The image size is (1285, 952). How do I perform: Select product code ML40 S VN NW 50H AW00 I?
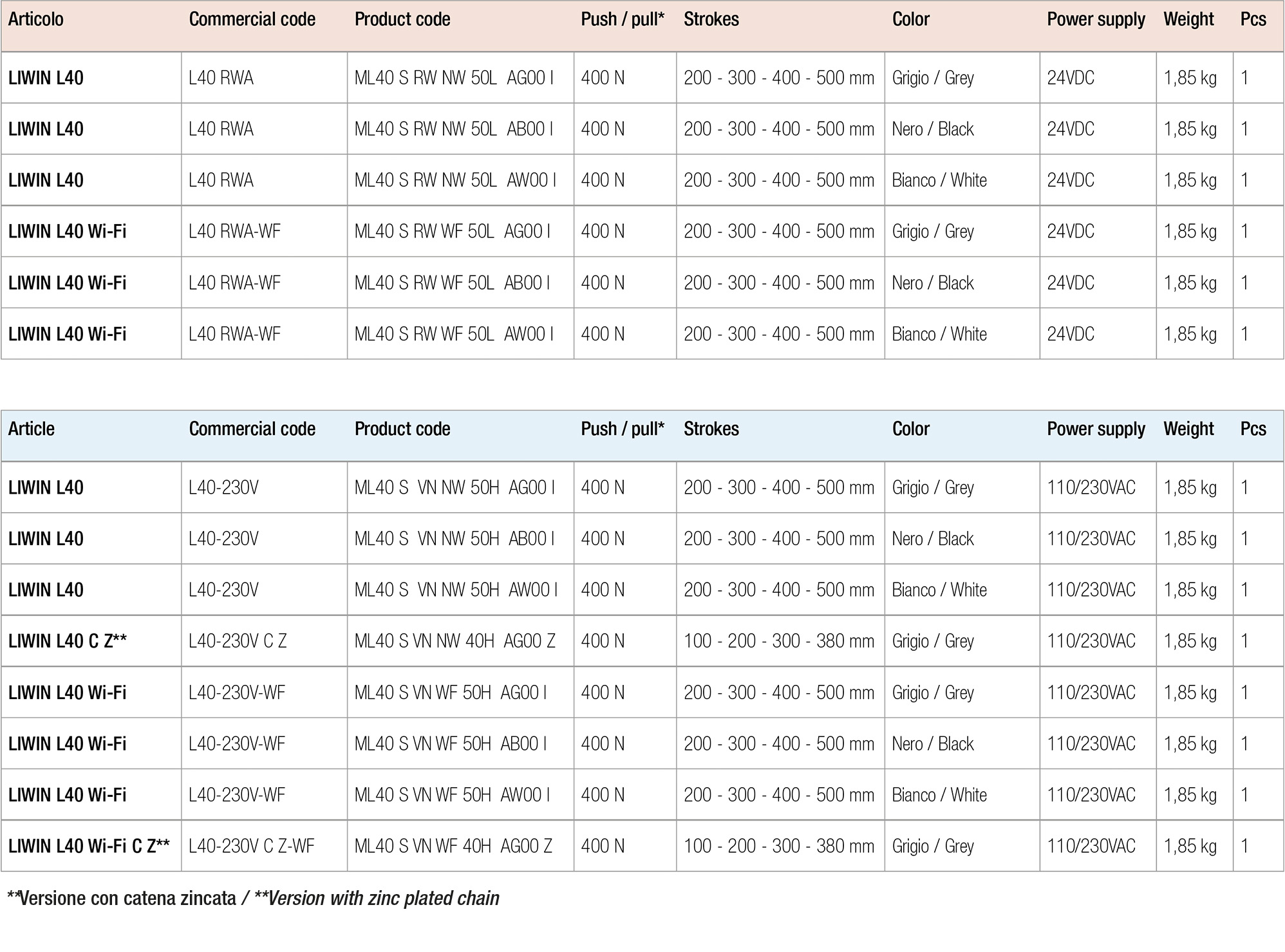[456, 590]
